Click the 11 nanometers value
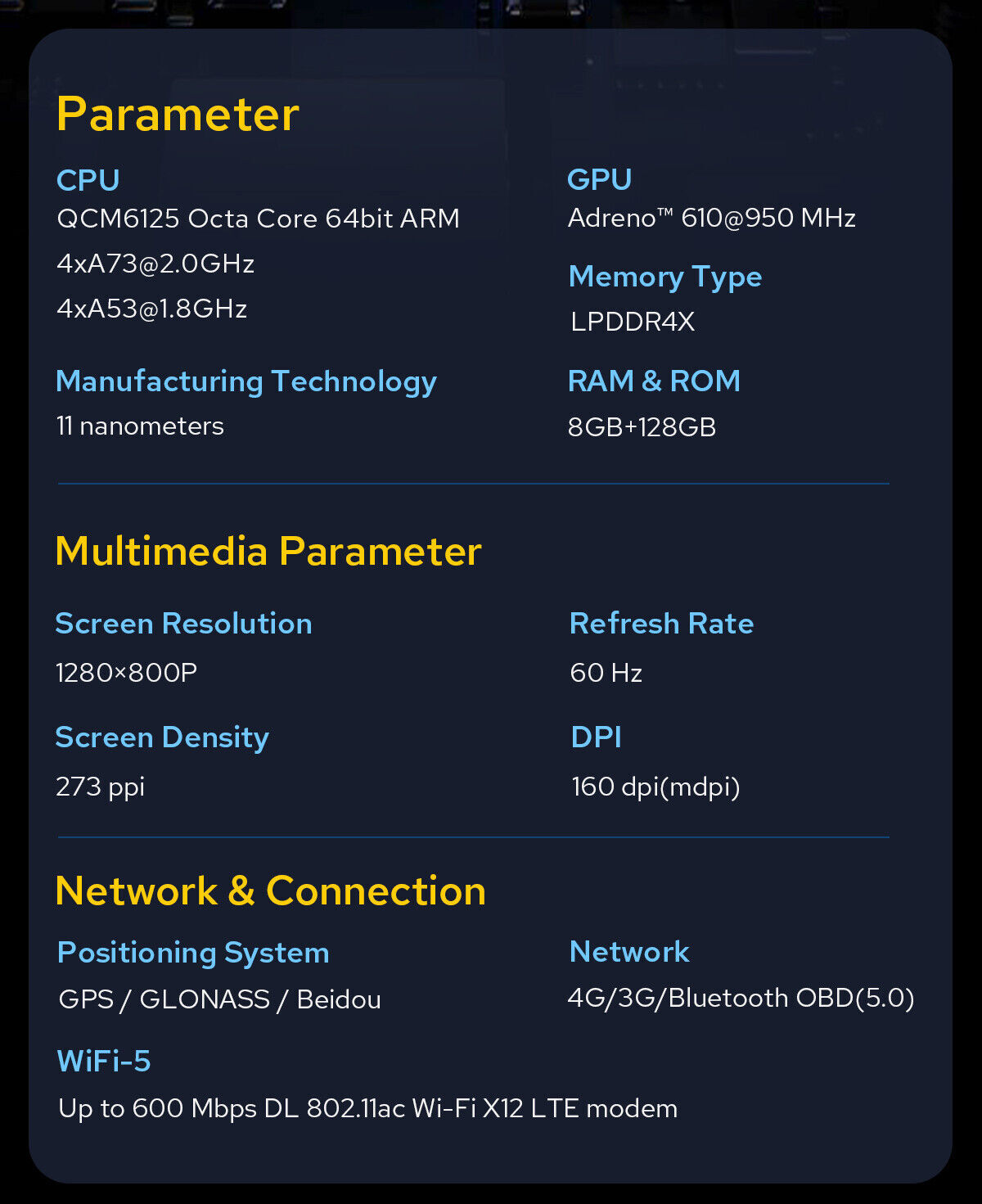982x1204 pixels. [140, 426]
